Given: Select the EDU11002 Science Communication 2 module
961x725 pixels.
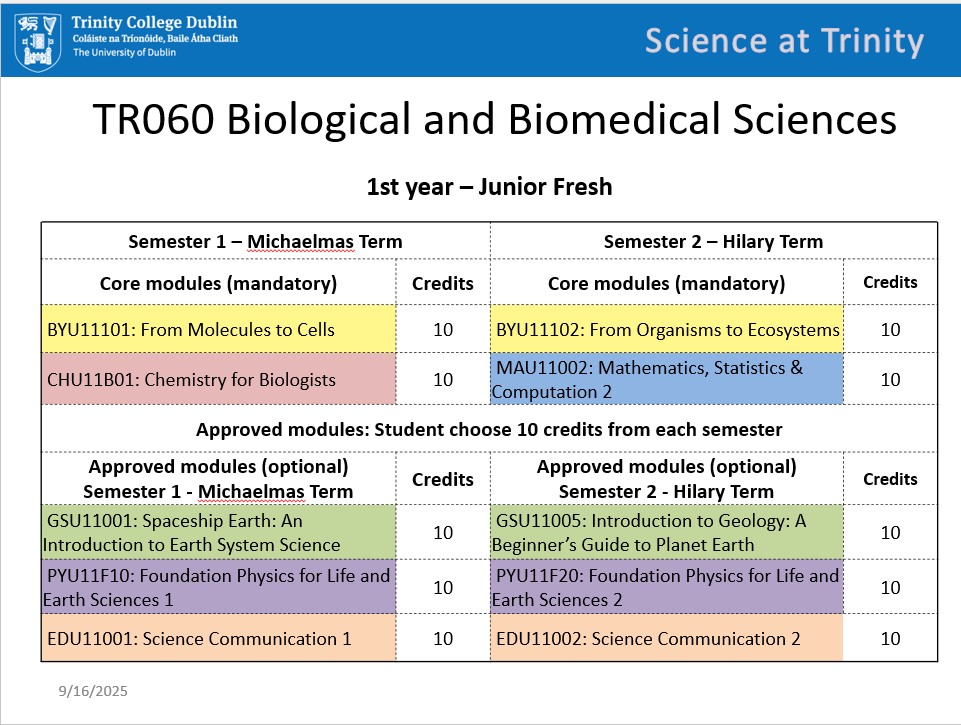Looking at the screenshot, I should click(667, 638).
